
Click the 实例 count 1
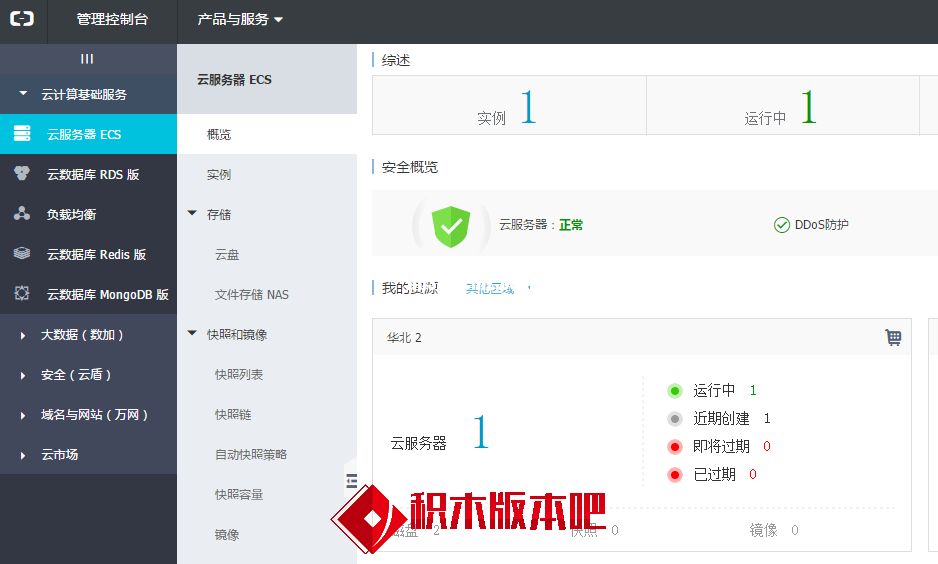pos(528,108)
